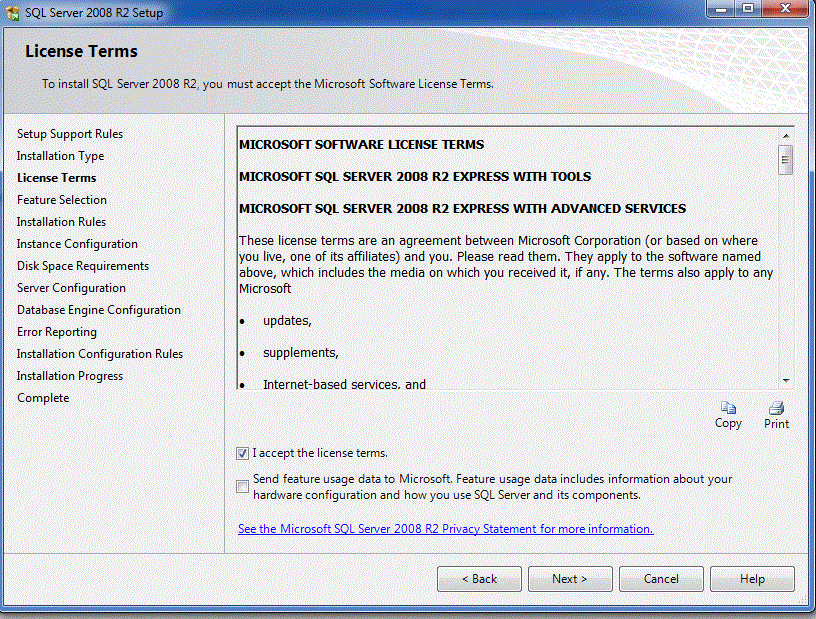Select the Installation Progress step
816x619 pixels.
point(70,376)
